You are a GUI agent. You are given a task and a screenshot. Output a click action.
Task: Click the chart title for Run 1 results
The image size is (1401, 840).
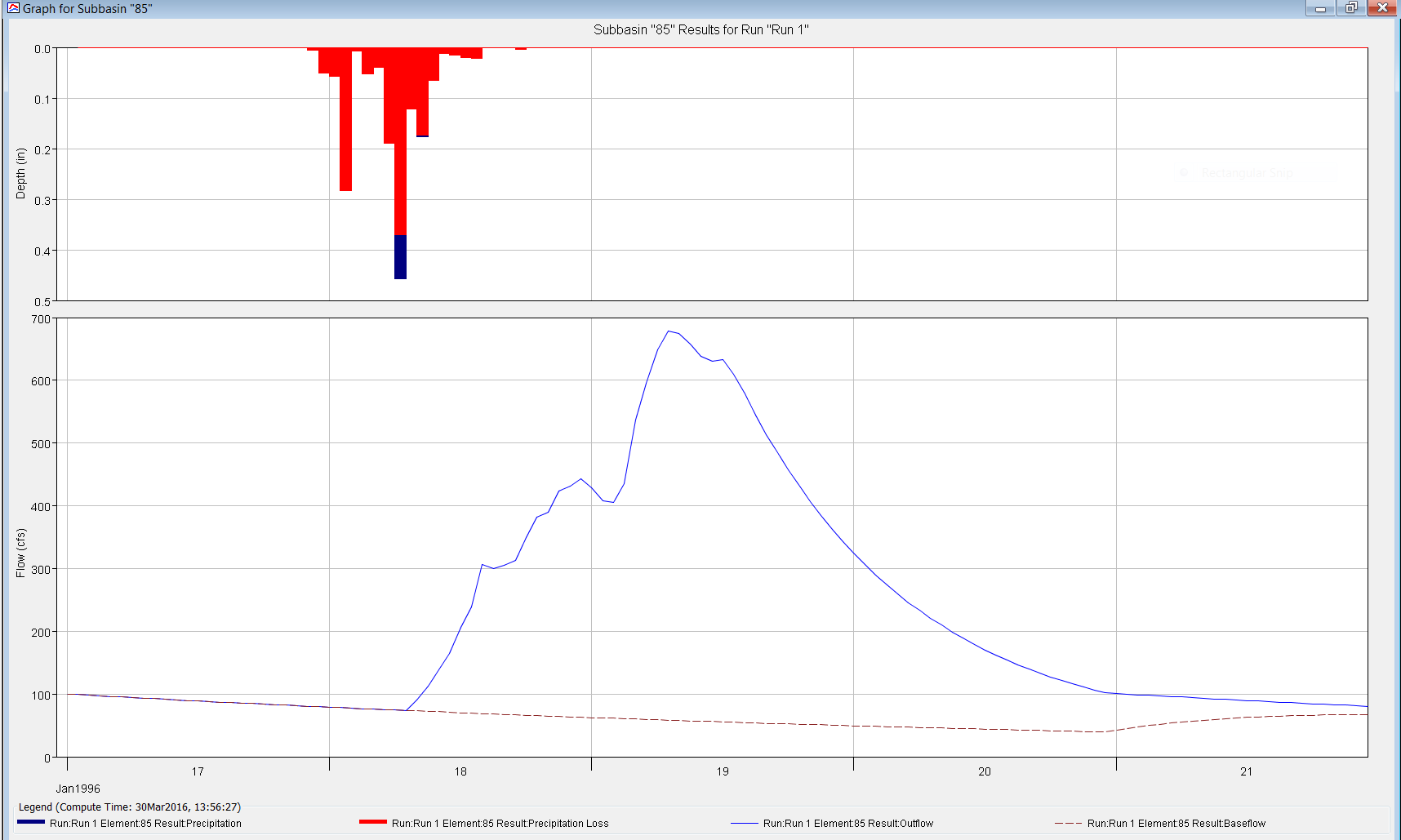(700, 30)
